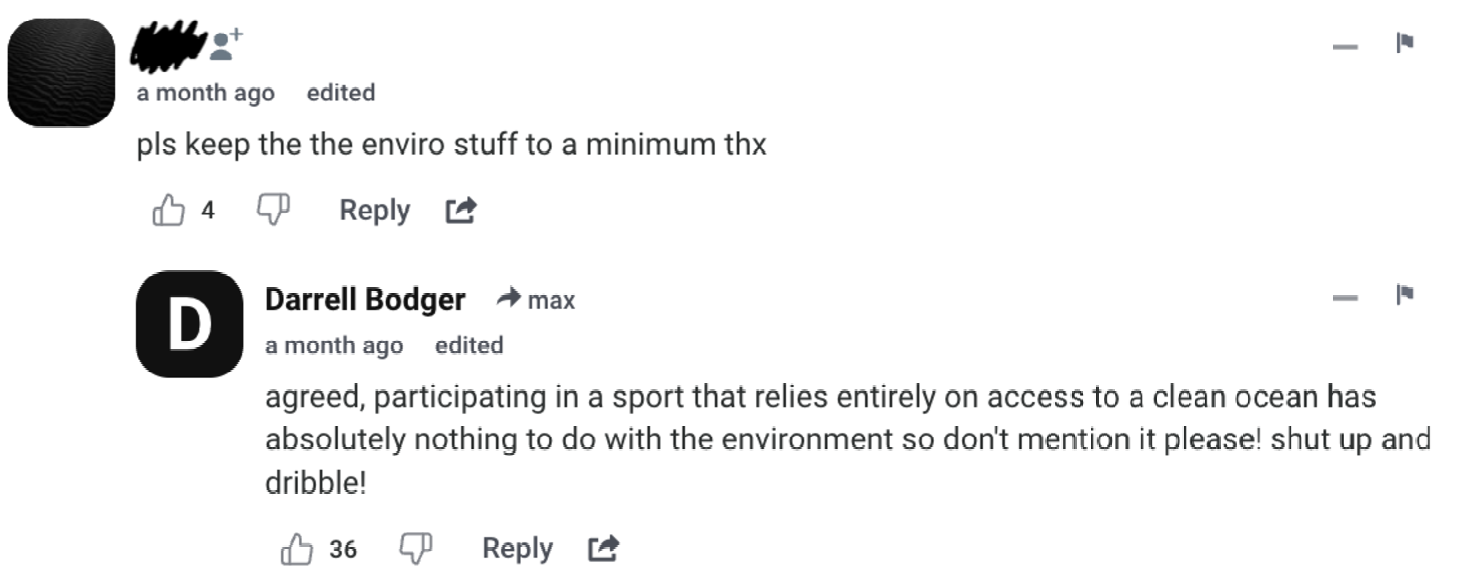Follow the redacted user via add-user icon
Image resolution: width=1464 pixels, height=568 pixels.
228,42
